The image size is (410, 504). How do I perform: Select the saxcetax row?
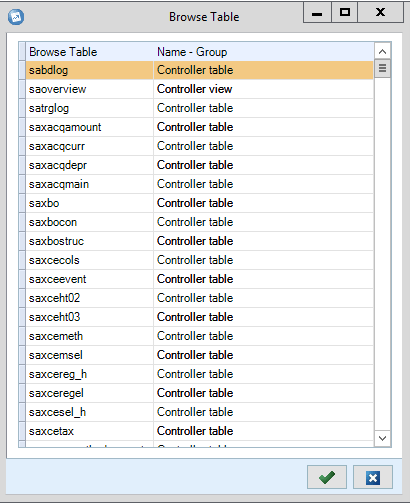coord(199,431)
